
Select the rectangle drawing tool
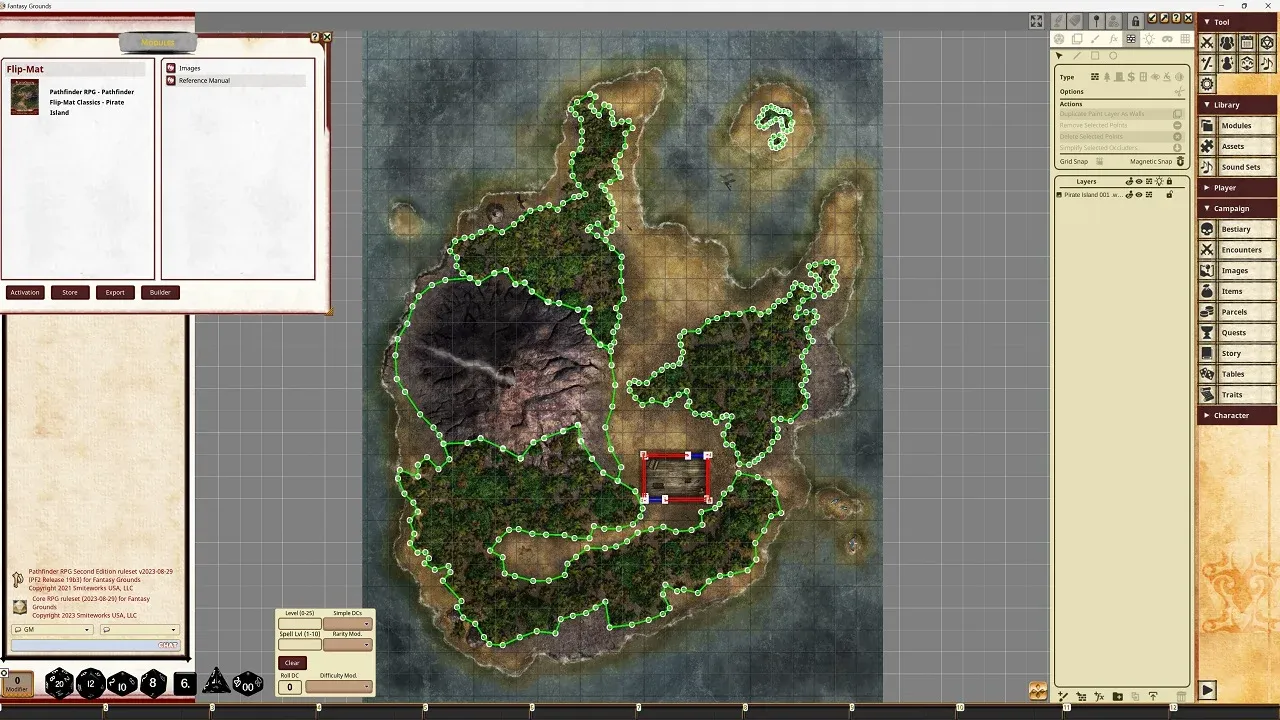pyautogui.click(x=1095, y=56)
